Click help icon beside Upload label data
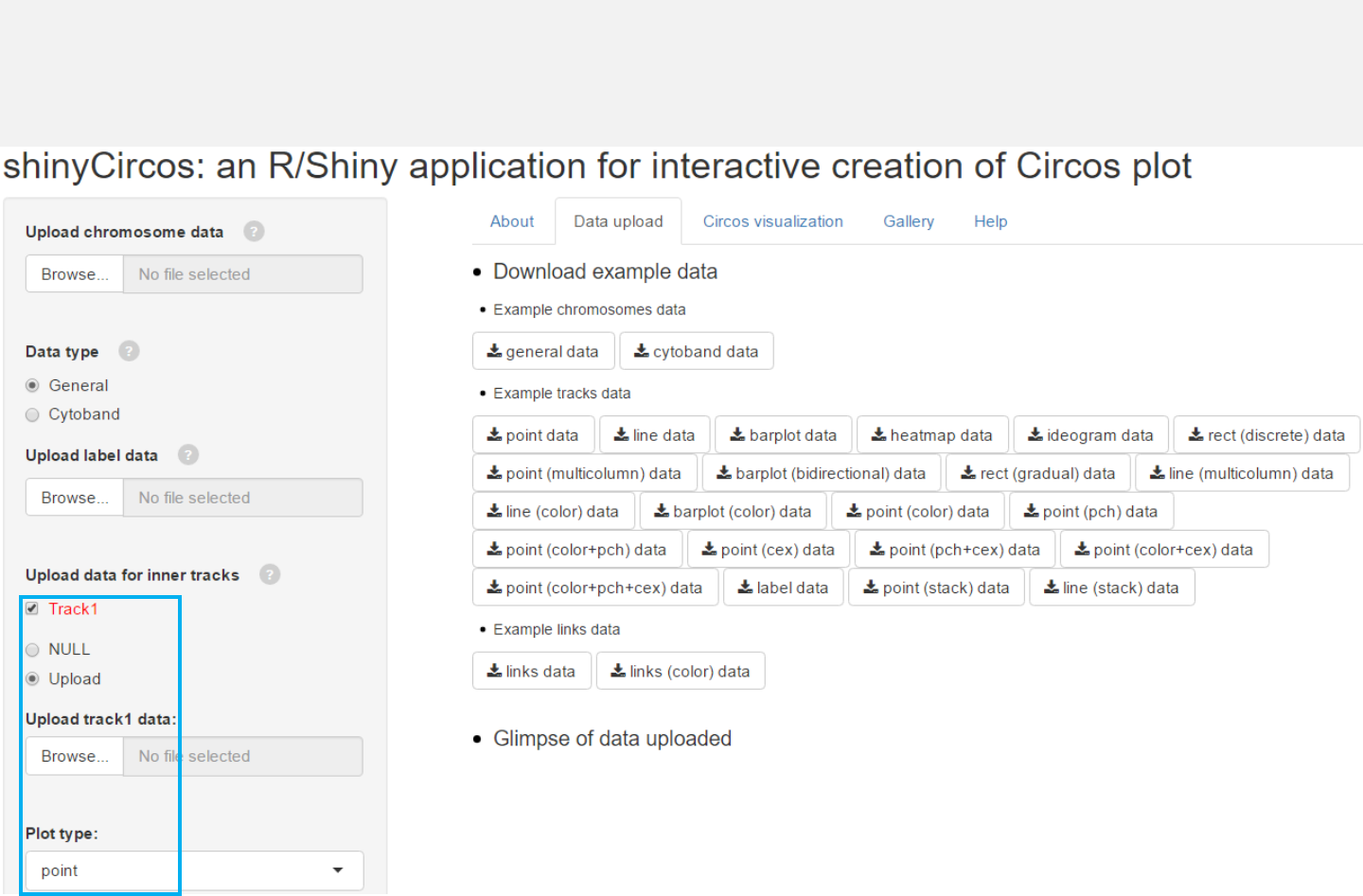Screen dimensions: 1363x896 (188, 455)
